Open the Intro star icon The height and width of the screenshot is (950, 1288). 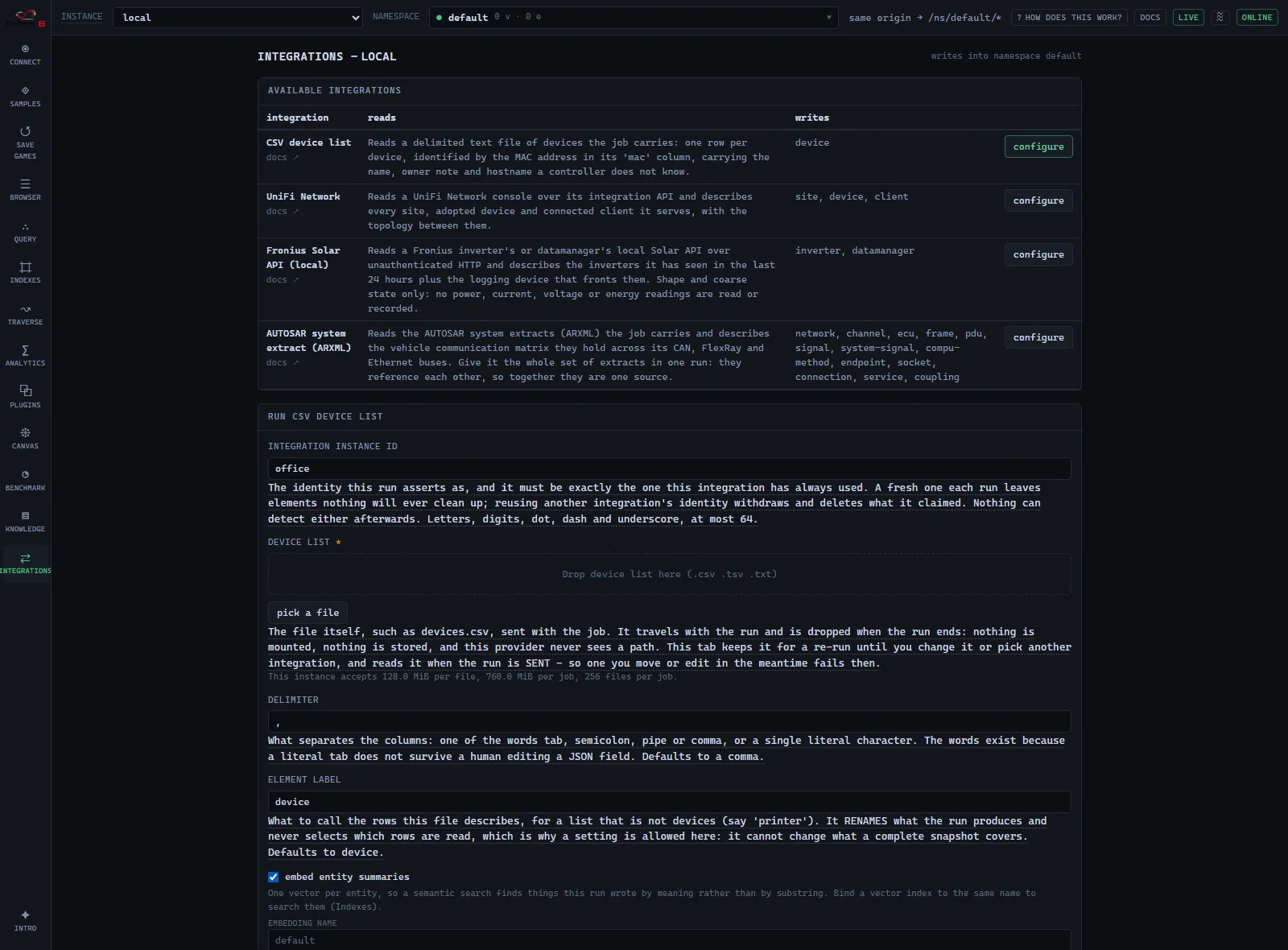tap(25, 920)
